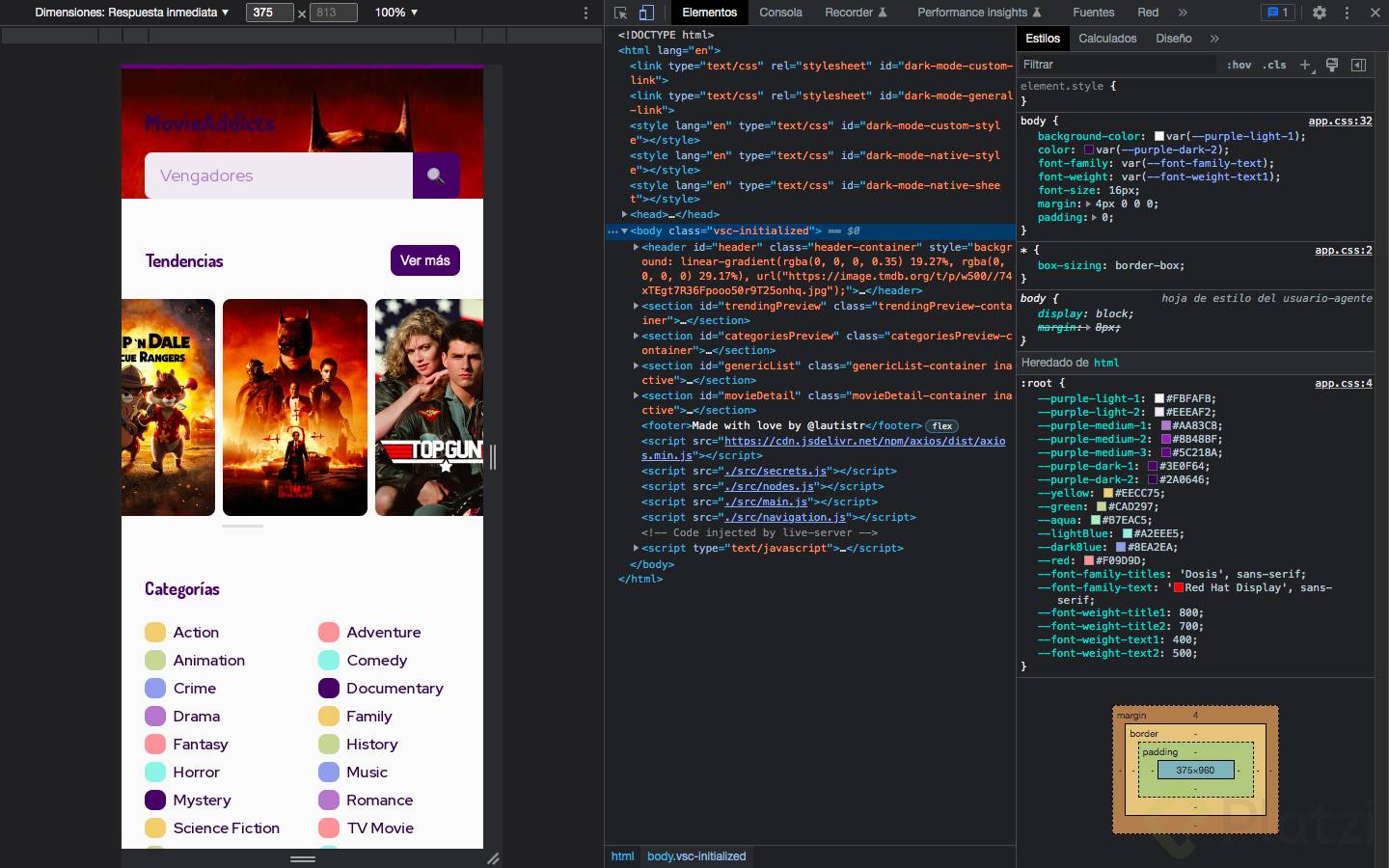This screenshot has width=1389, height=868.
Task: Click the search magnifier button in MovieAddicts
Action: pos(436,176)
